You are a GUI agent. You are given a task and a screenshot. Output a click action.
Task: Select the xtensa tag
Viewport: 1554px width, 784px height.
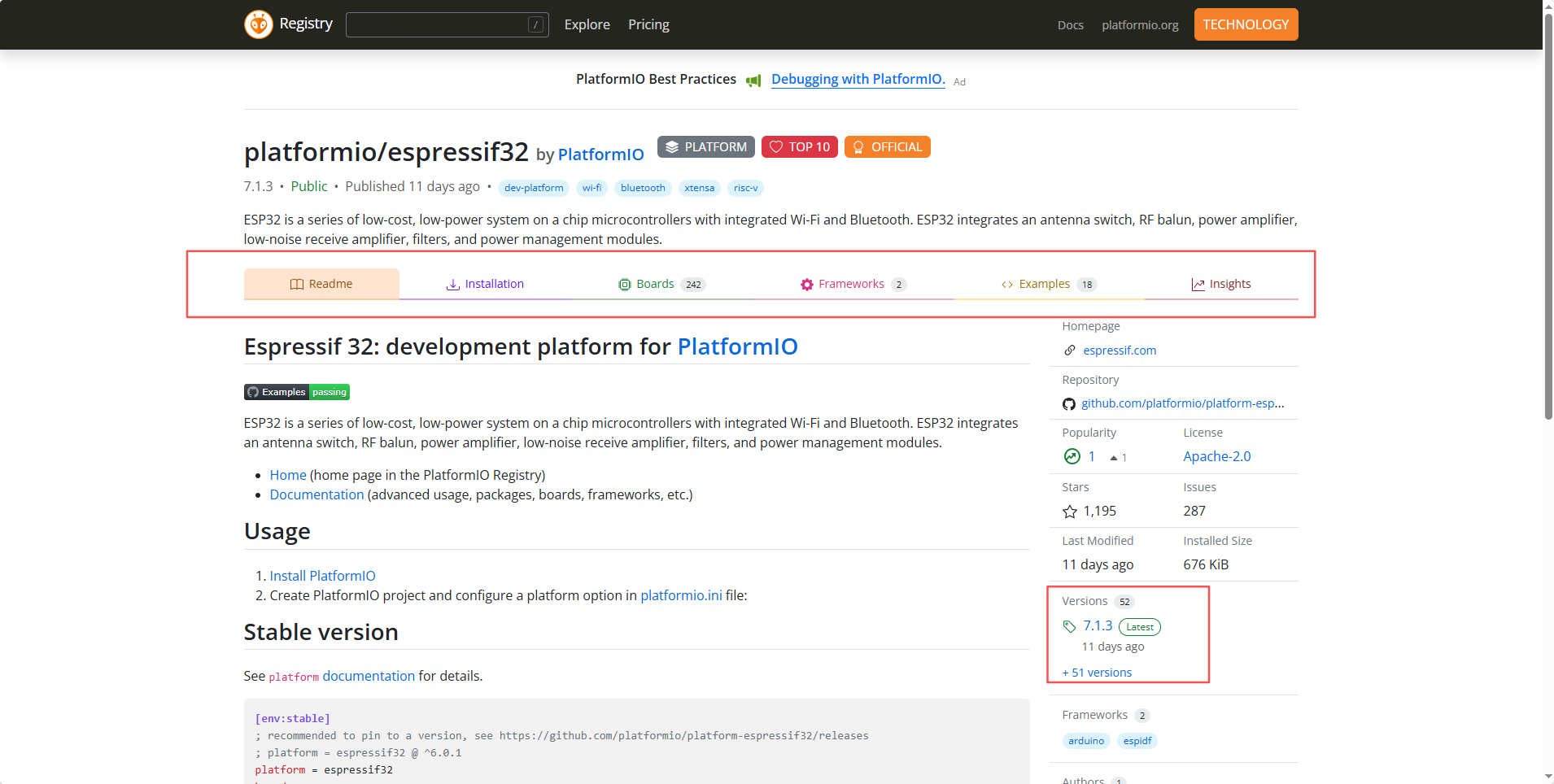700,188
